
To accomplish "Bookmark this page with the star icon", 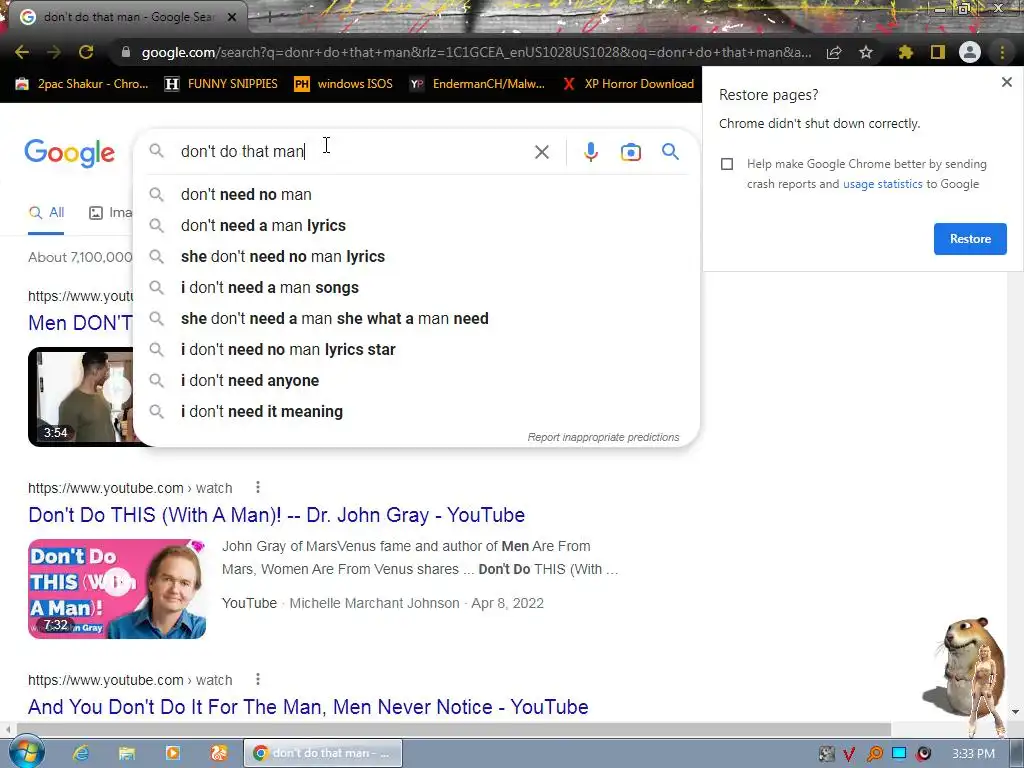I will (x=866, y=52).
